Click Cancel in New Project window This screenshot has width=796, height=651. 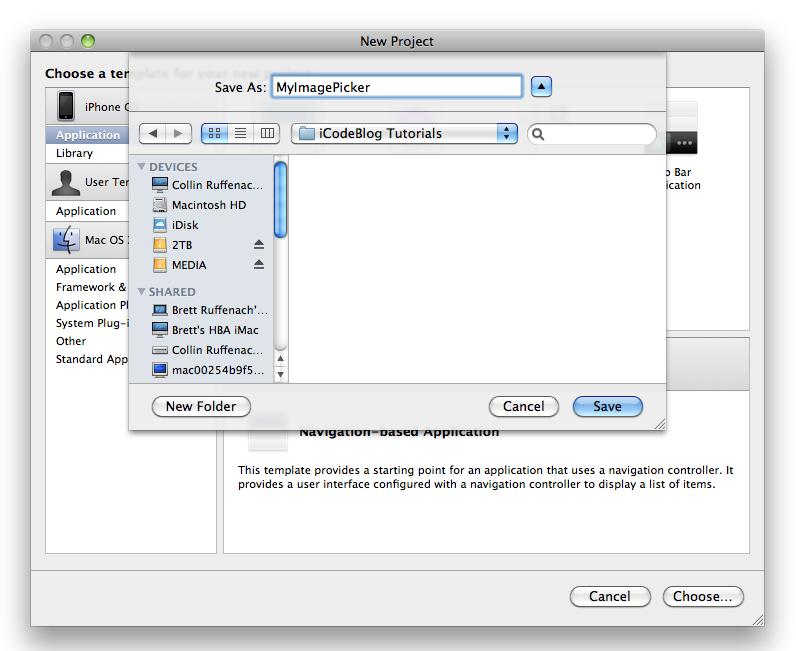click(610, 596)
